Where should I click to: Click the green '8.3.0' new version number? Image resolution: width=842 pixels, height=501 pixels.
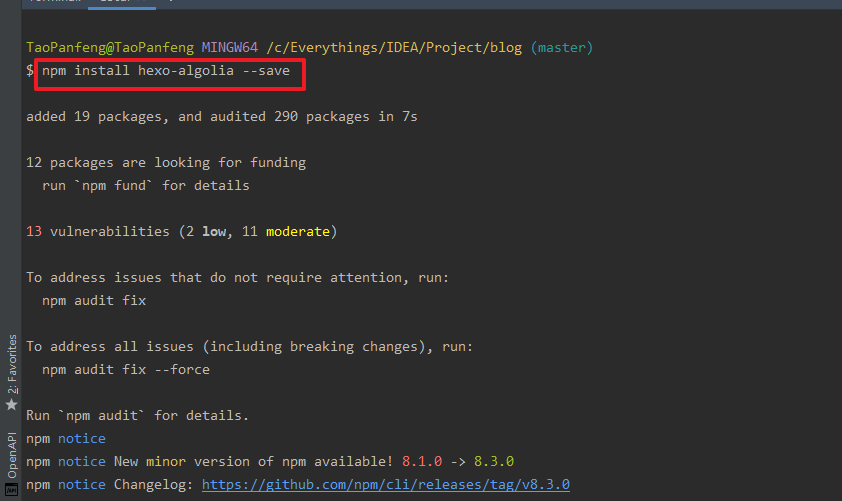494,461
